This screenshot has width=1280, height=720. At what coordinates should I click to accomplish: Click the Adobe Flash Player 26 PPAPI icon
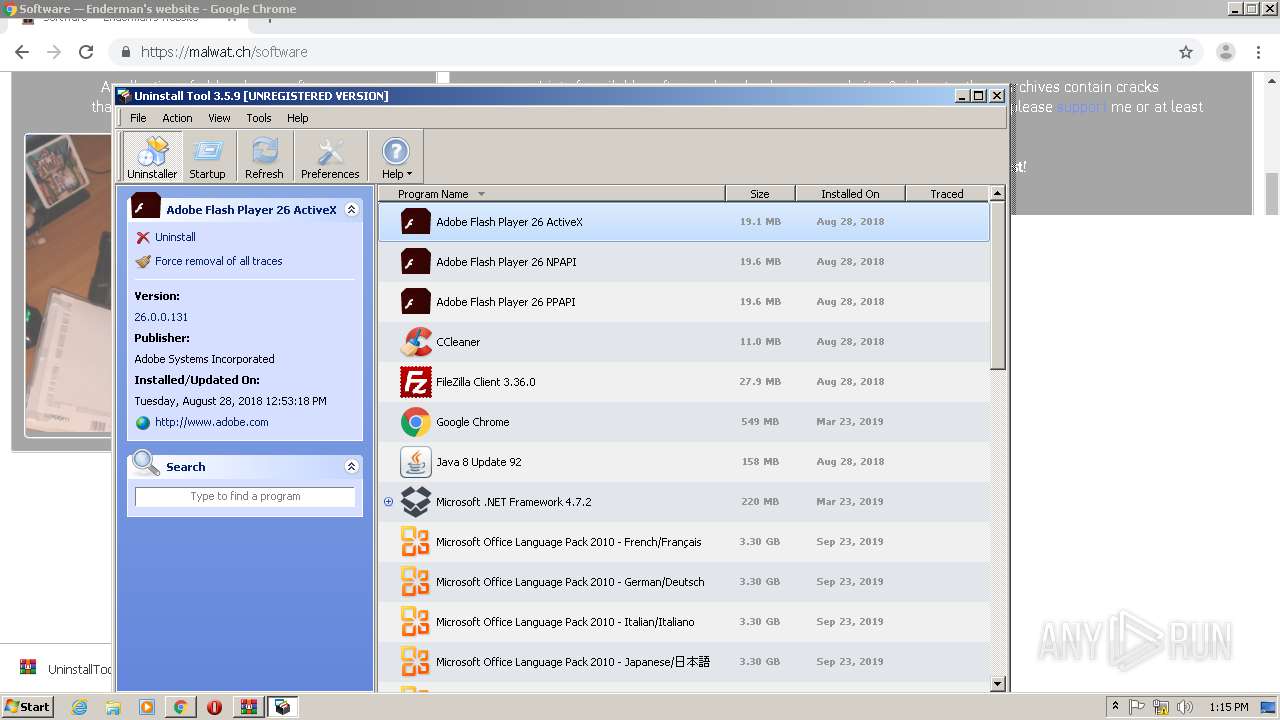tap(415, 302)
